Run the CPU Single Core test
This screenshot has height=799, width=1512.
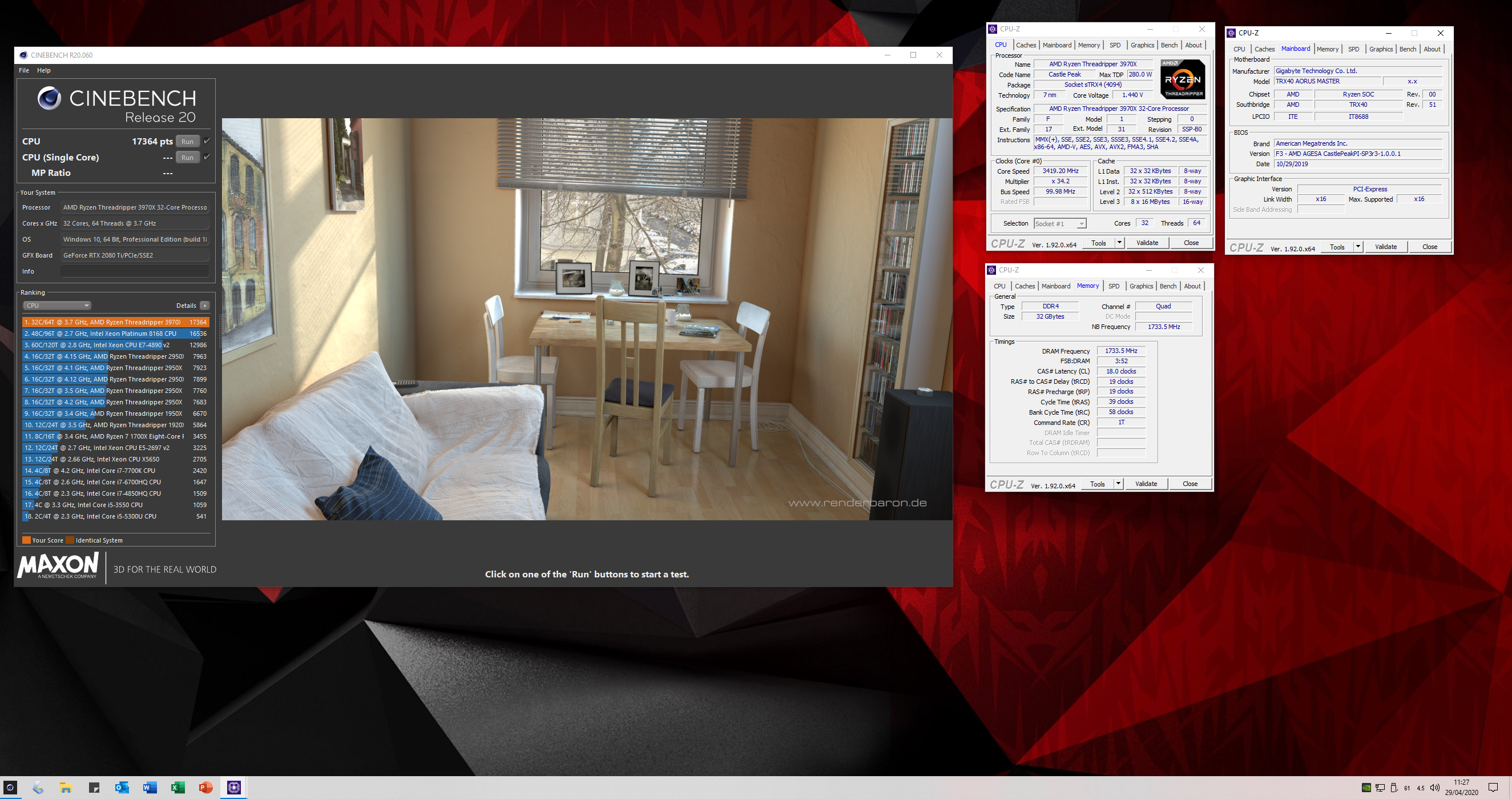[187, 157]
